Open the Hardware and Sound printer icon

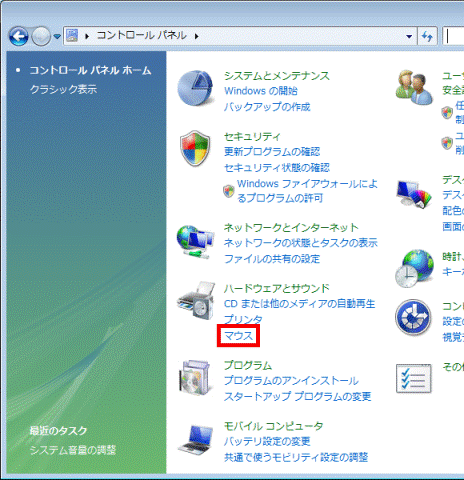[196, 301]
